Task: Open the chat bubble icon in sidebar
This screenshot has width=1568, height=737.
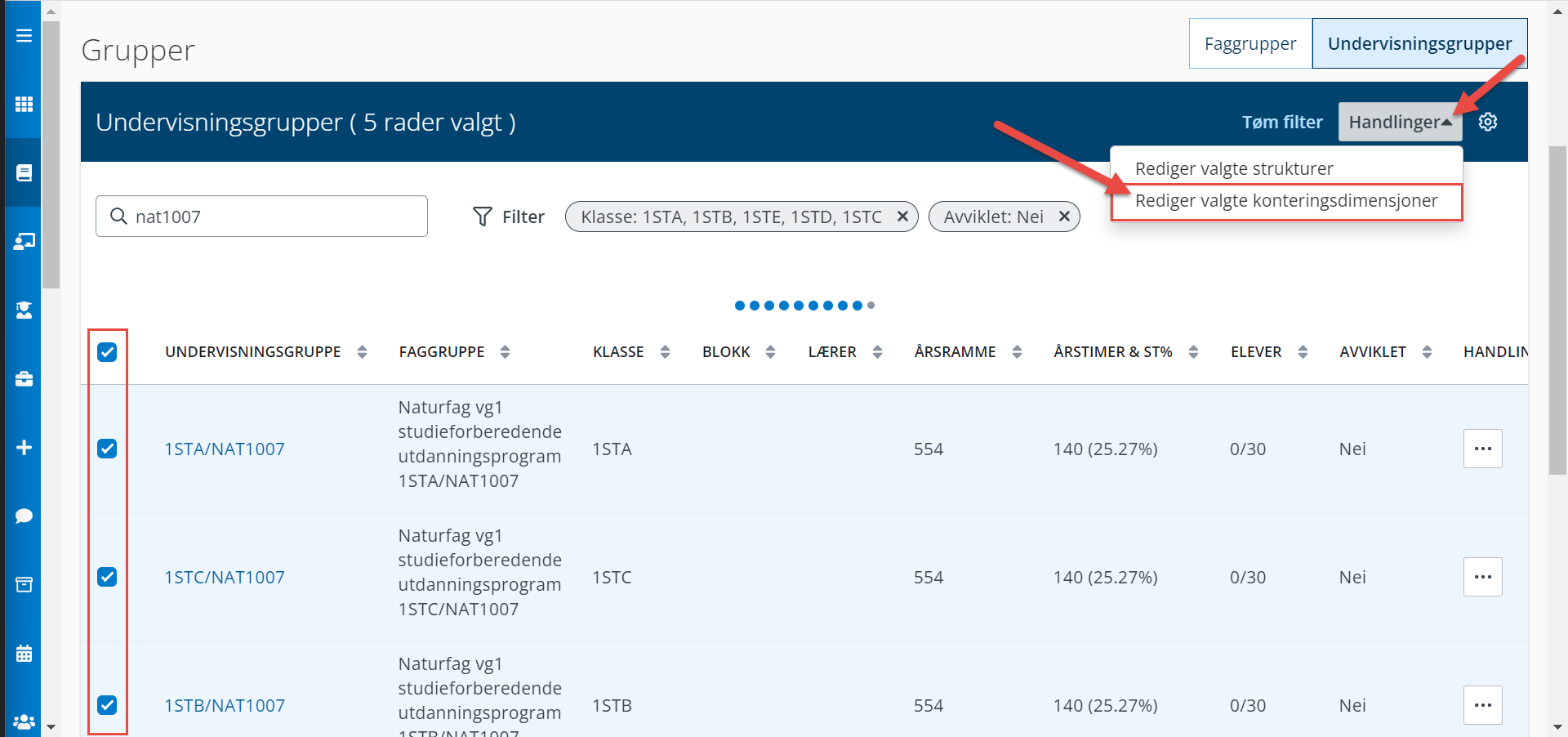Action: [x=24, y=516]
